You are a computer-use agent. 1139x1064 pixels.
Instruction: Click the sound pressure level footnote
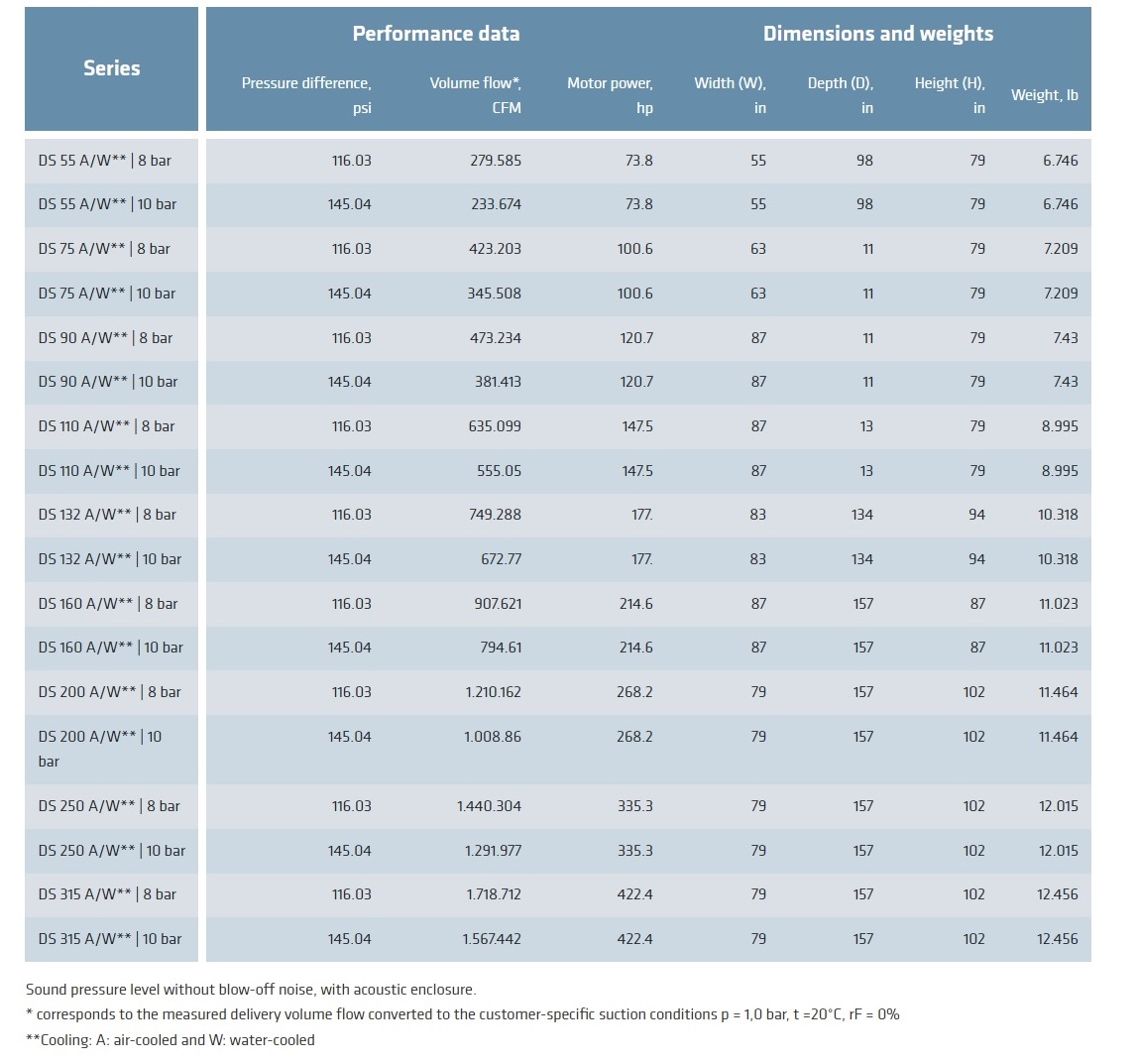(x=251, y=990)
